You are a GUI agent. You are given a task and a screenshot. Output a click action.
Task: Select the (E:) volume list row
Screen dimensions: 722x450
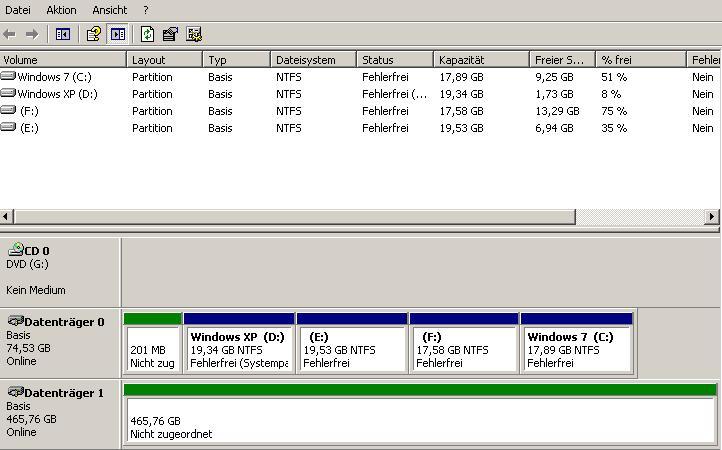pyautogui.click(x=360, y=128)
